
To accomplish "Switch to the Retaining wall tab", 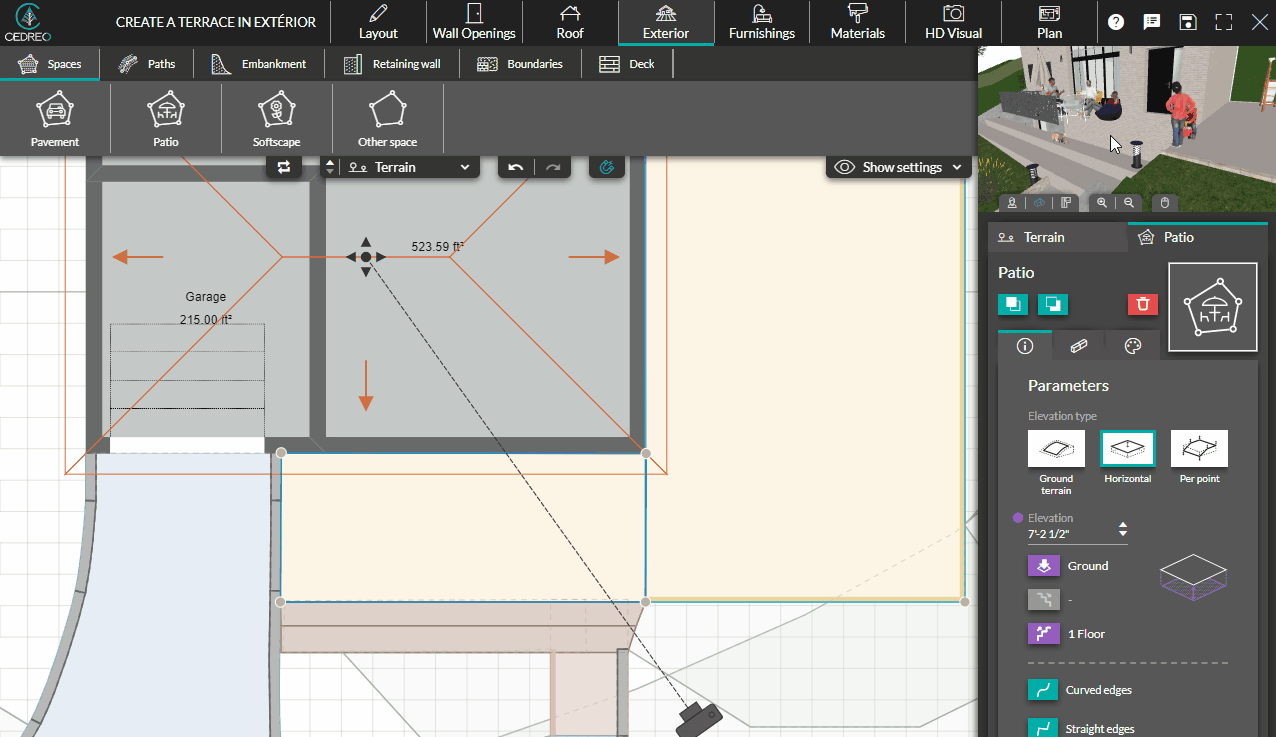I will point(395,64).
